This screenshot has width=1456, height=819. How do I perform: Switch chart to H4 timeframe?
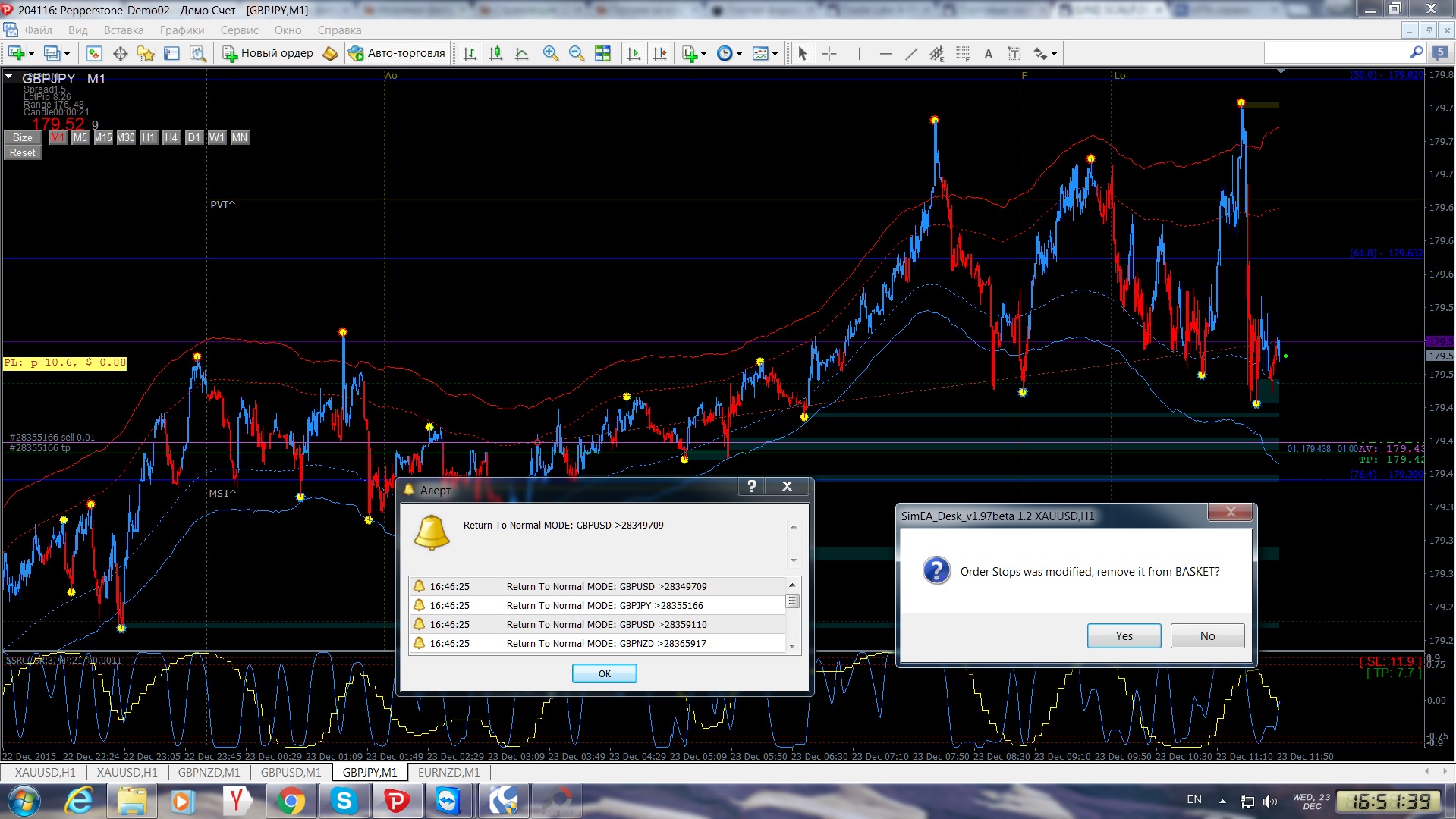[171, 137]
